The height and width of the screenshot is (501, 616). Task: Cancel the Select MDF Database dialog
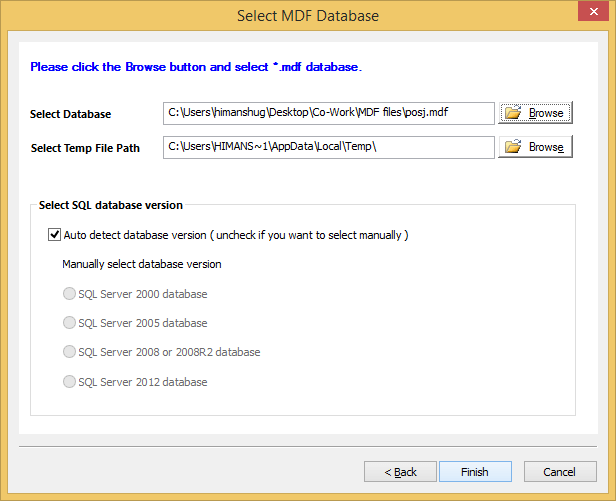point(560,472)
